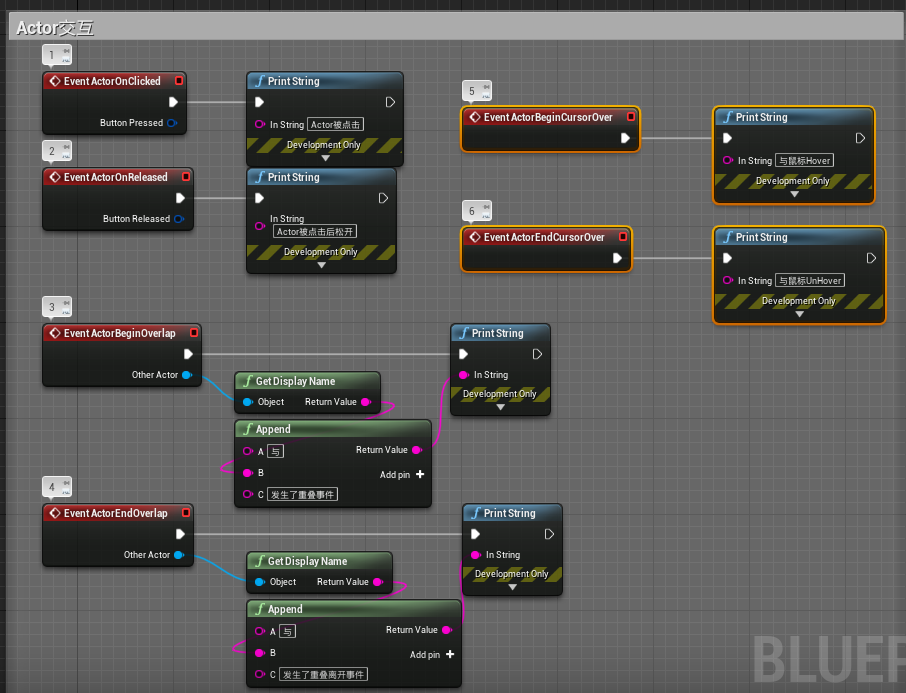Select the Other Actor pin on Event ActorBeginOverlap
Viewport: 906px width, 693px height.
[x=186, y=375]
